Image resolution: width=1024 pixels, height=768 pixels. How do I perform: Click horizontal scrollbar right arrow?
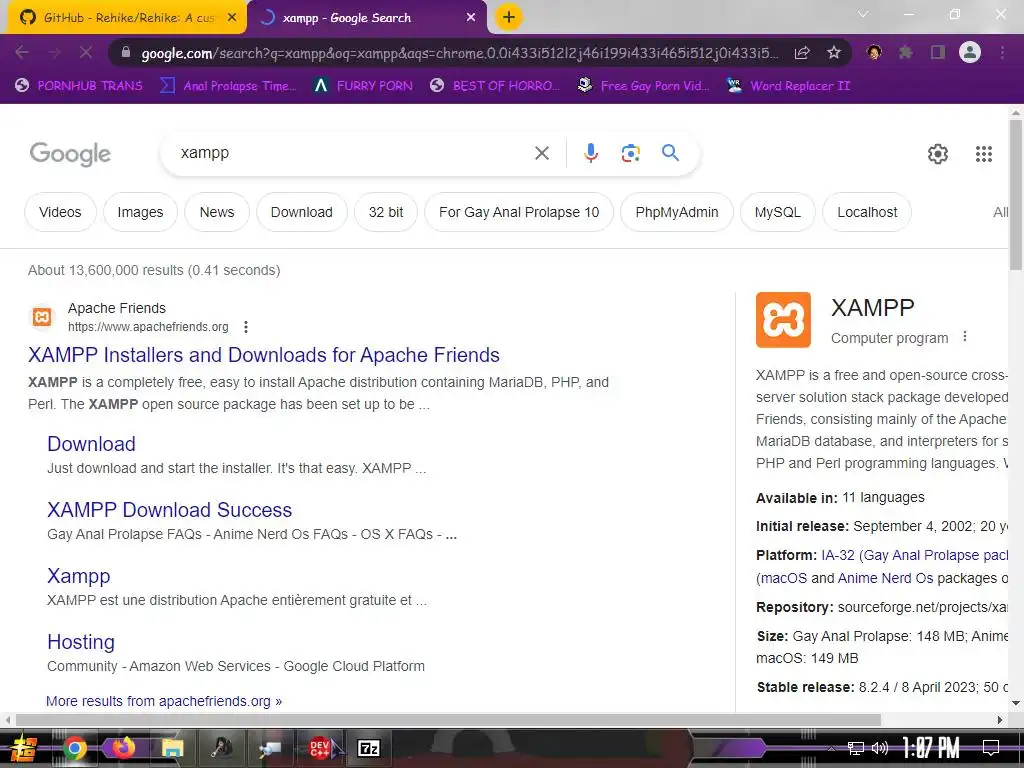(1000, 720)
